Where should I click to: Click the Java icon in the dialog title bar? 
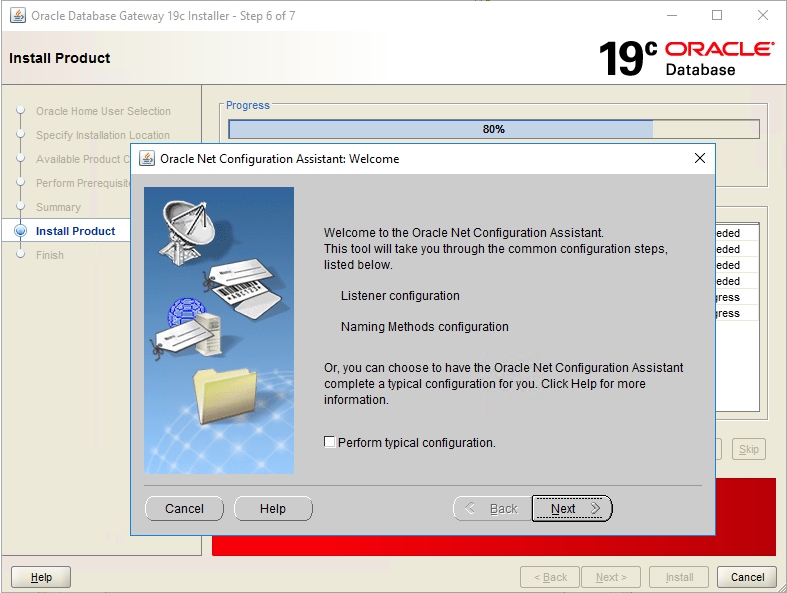(147, 159)
